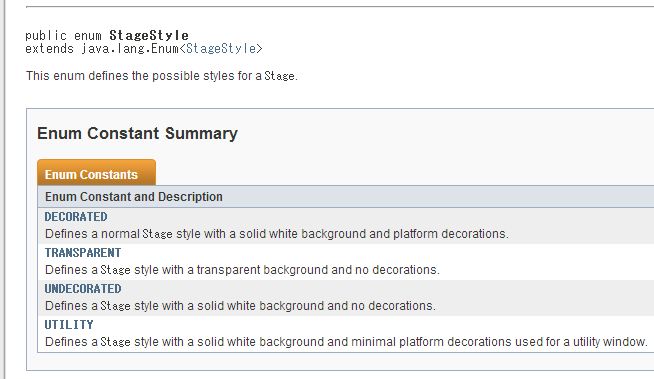
Task: Click the UNDECORATED description about no decorations
Action: pyautogui.click(x=240, y=306)
